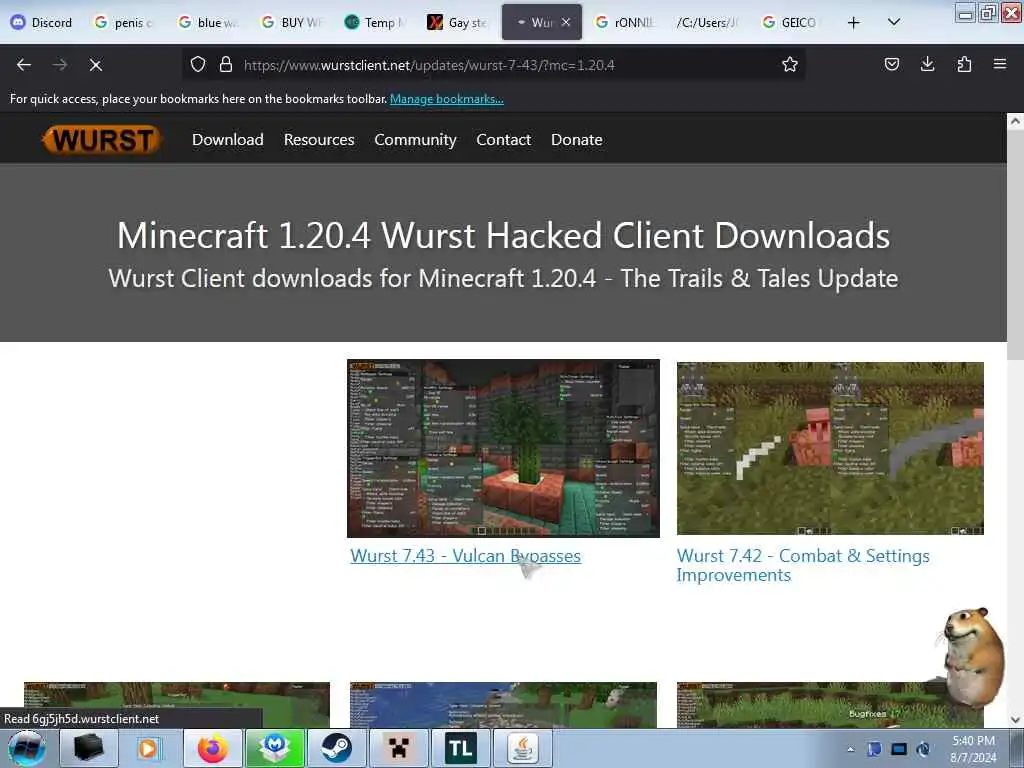Switch to the Discord tab
This screenshot has width=1024, height=768.
click(x=42, y=23)
